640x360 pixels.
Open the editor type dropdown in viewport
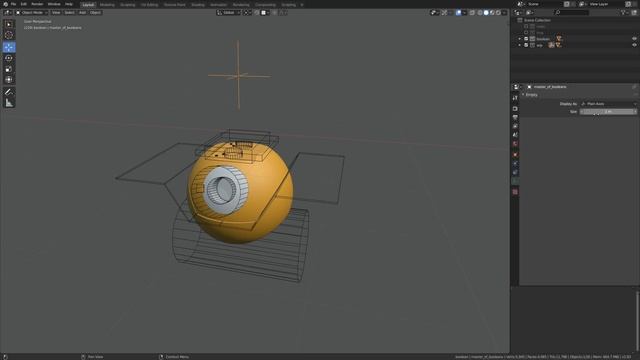point(7,13)
